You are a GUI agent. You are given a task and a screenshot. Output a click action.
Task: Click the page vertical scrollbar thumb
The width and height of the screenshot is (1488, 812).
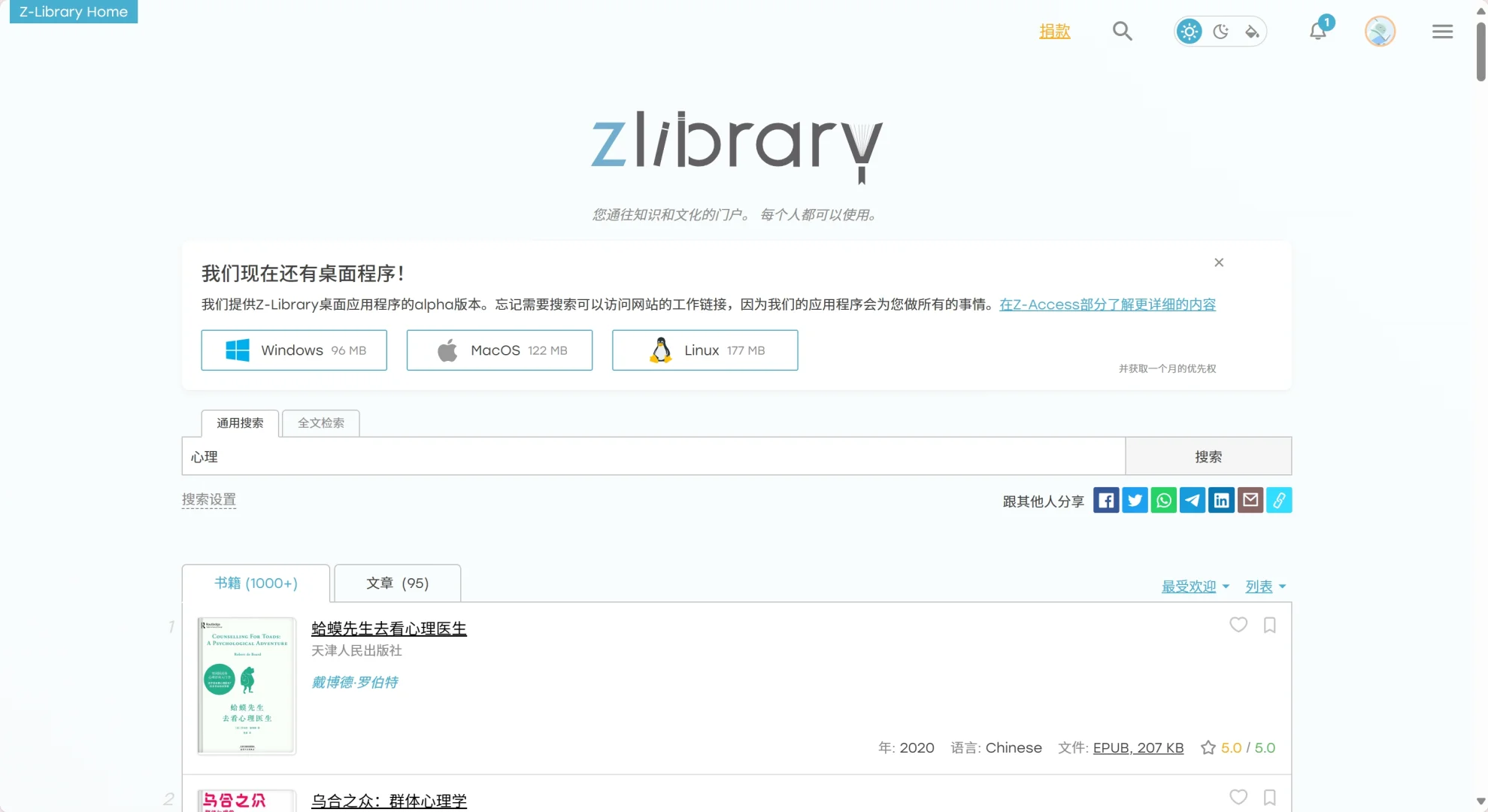point(1480,51)
